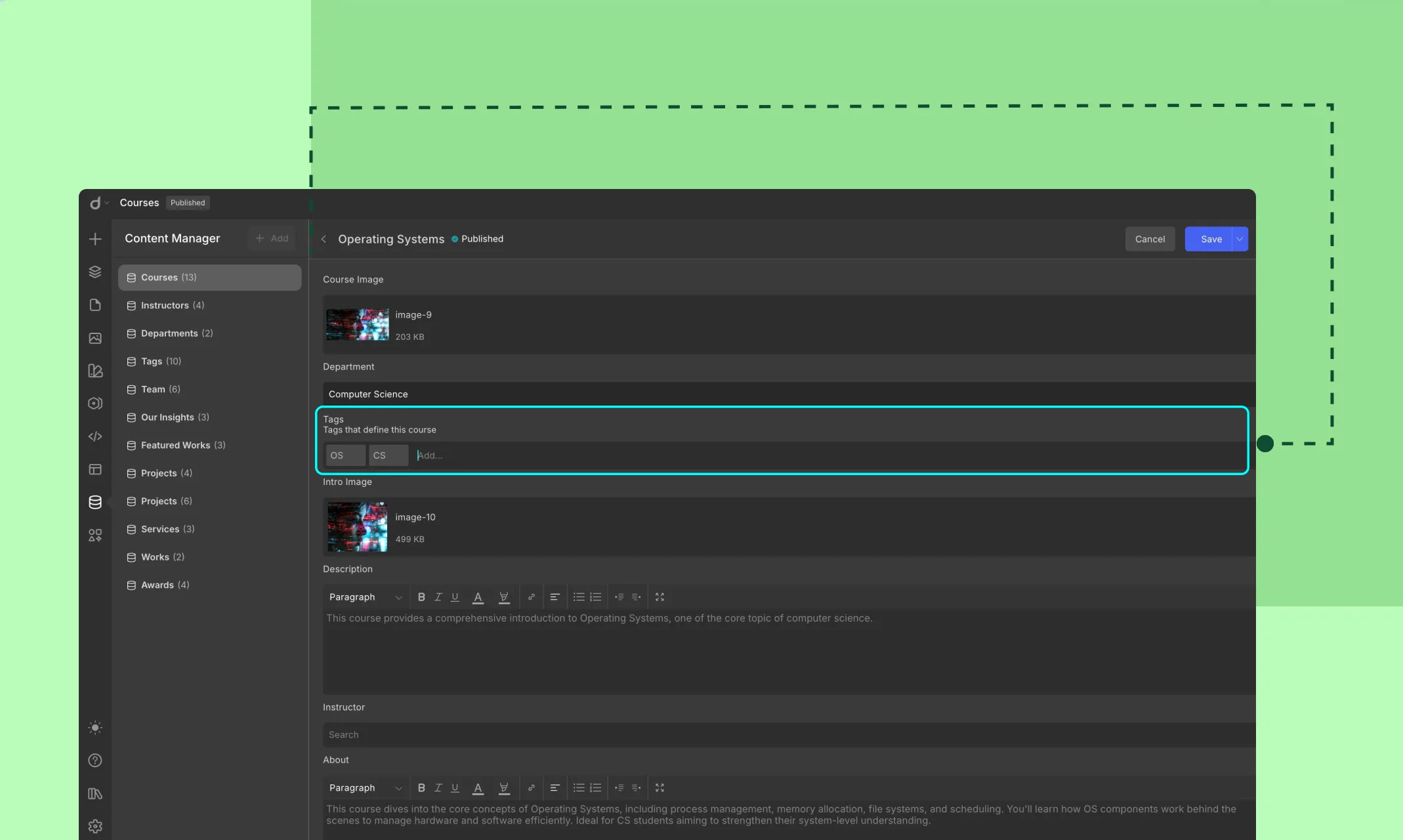The image size is (1403, 840).
Task: Expand the About editor to fullscreen
Action: coord(660,788)
